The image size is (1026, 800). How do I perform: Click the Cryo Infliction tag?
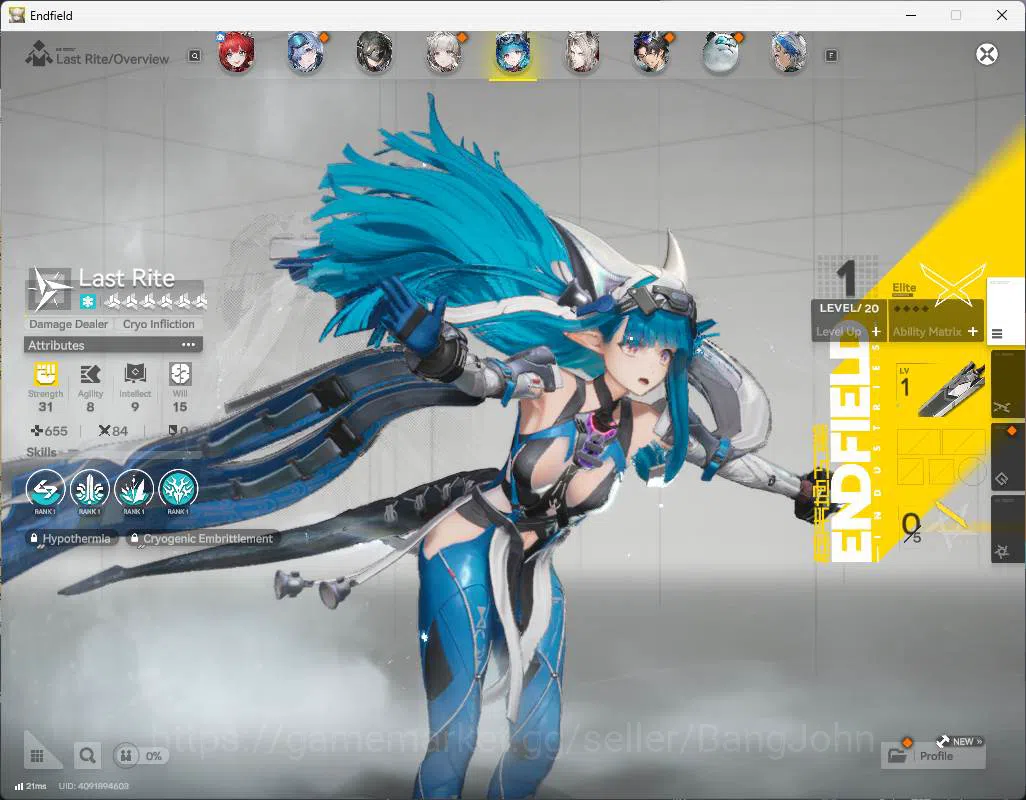point(158,324)
